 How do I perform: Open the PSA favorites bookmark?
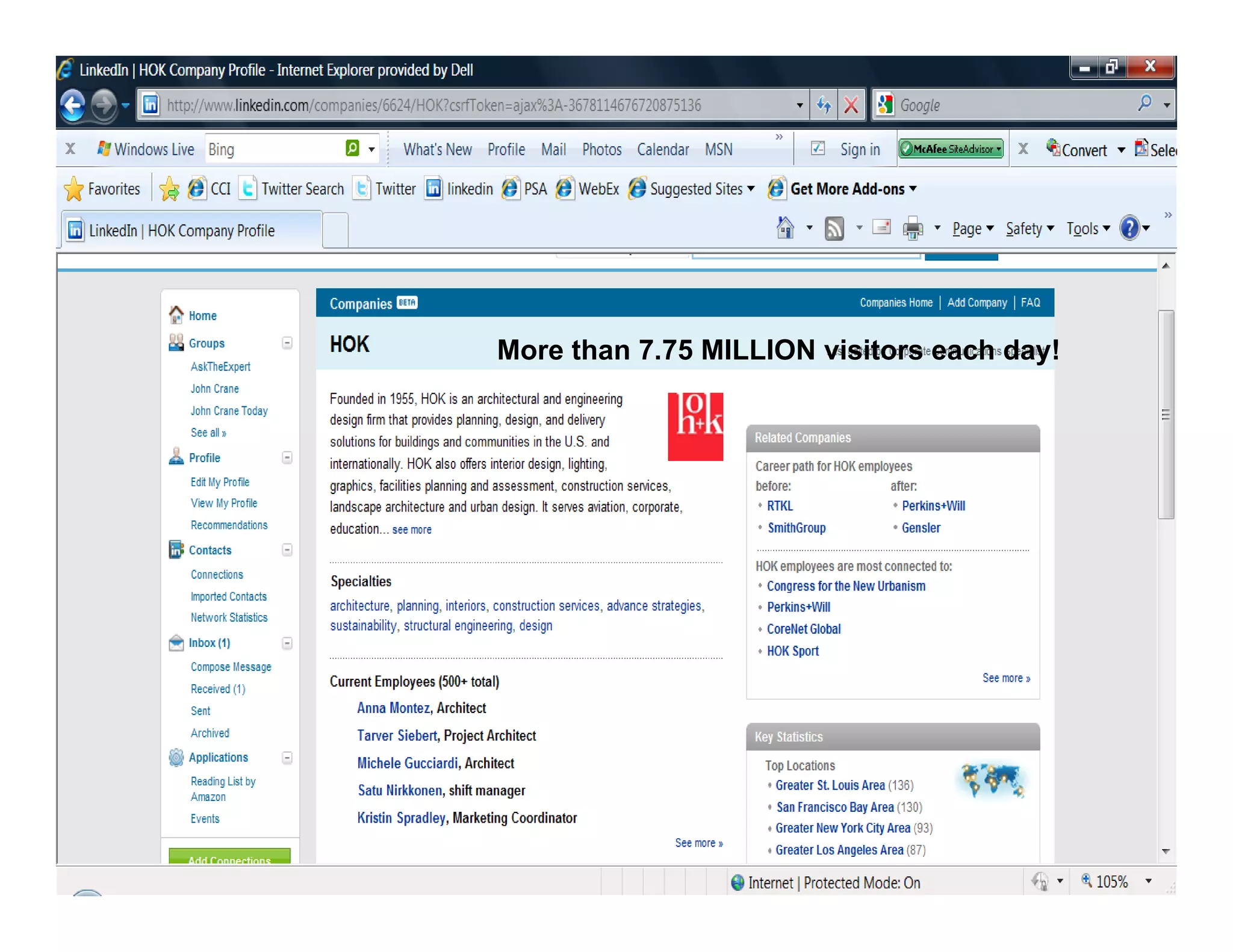[x=524, y=189]
